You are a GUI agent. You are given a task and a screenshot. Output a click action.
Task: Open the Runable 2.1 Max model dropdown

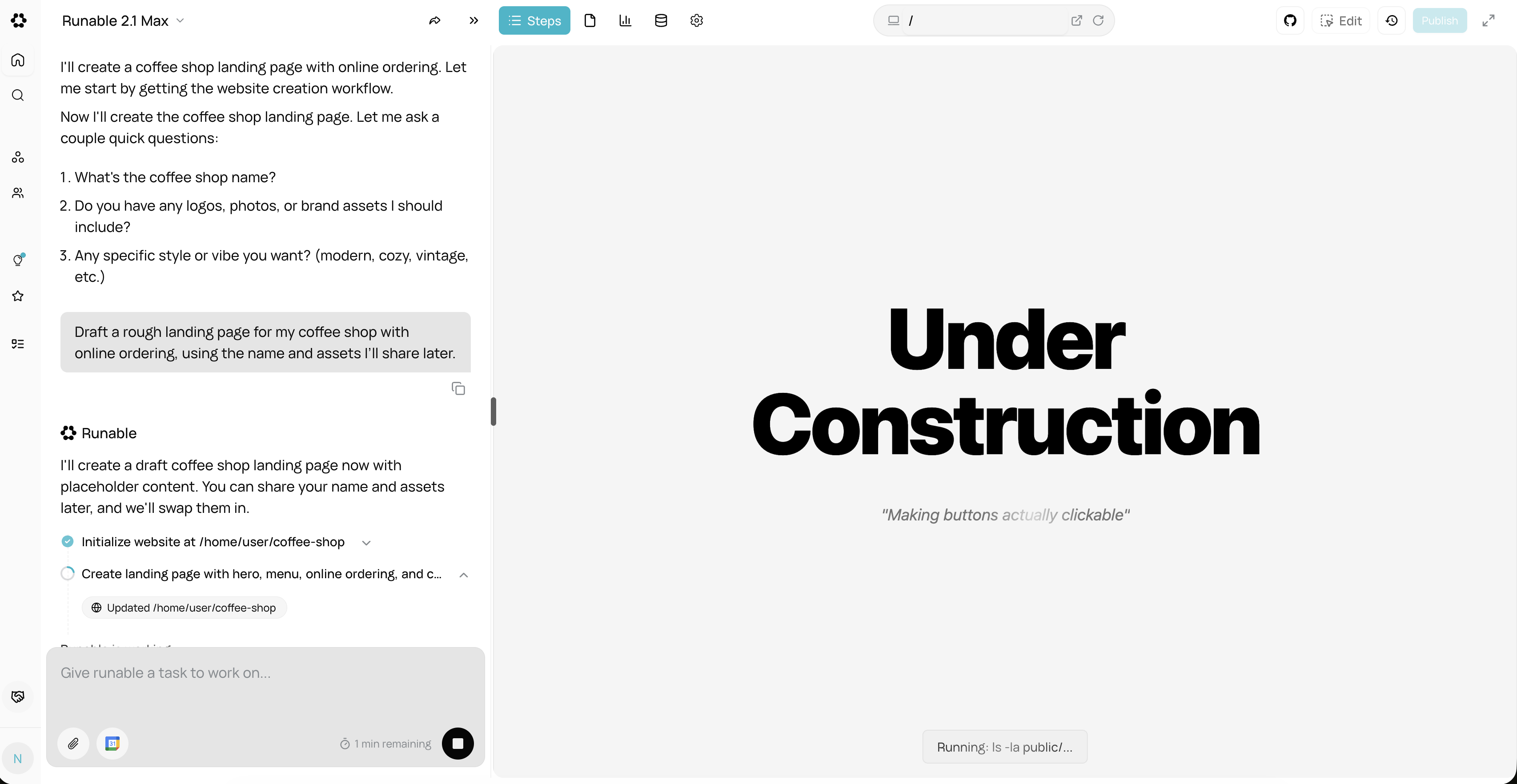[123, 20]
